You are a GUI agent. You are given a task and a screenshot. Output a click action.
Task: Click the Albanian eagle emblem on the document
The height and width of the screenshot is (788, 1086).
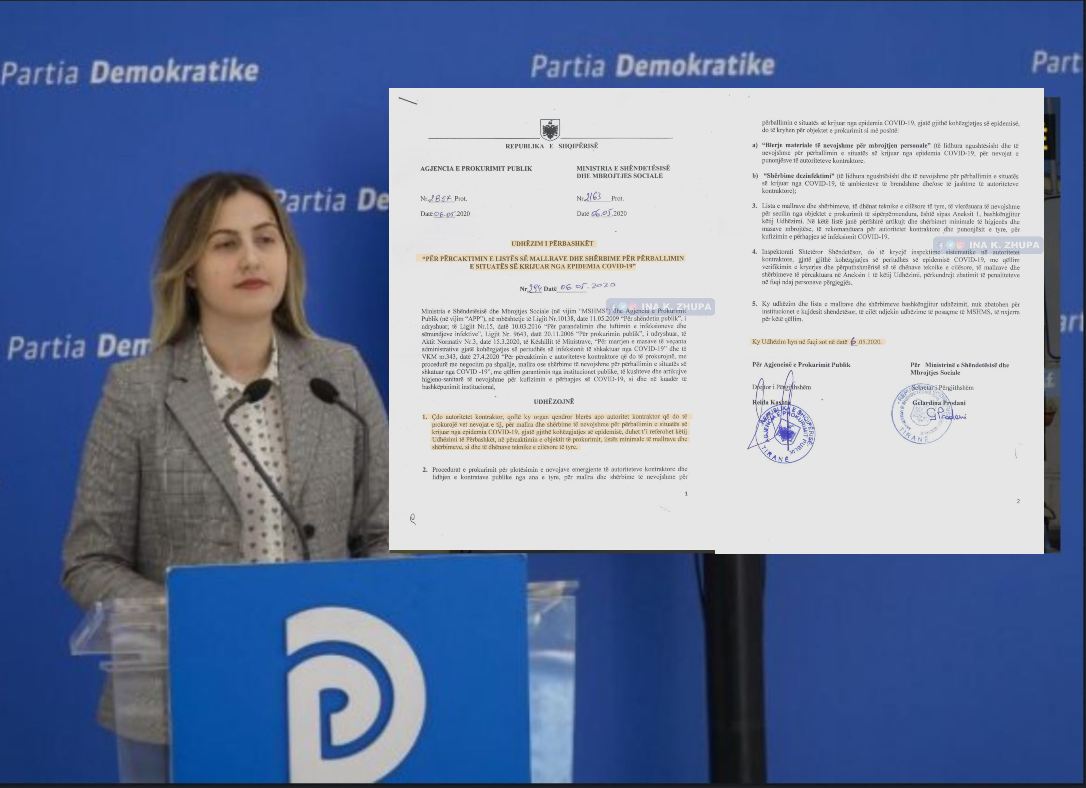(550, 129)
